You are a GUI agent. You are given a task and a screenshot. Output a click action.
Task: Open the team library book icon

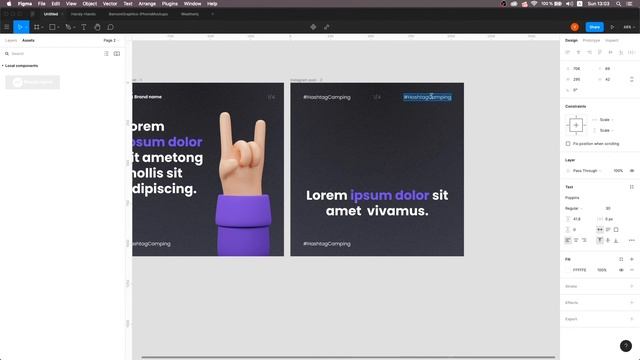coord(117,53)
